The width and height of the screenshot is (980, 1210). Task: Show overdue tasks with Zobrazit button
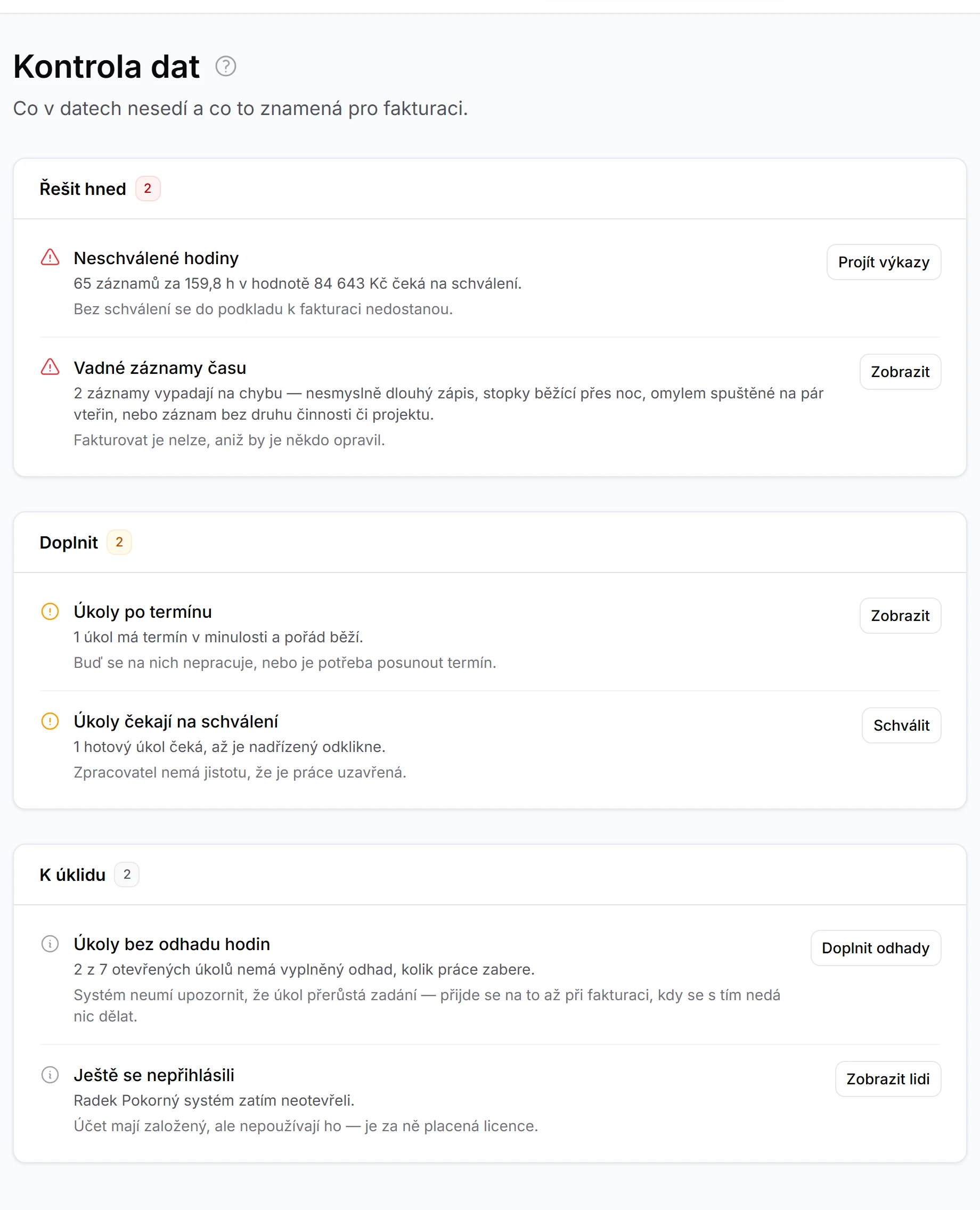click(900, 615)
